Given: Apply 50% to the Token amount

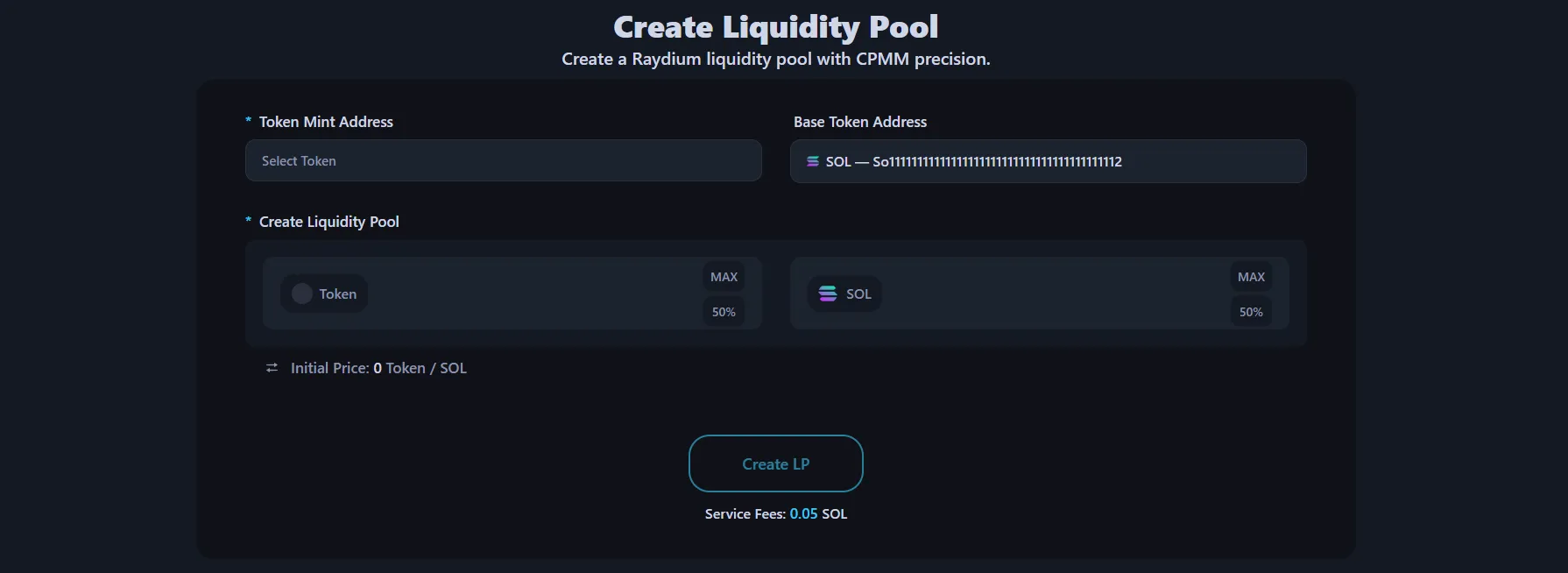Looking at the screenshot, I should pos(724,311).
